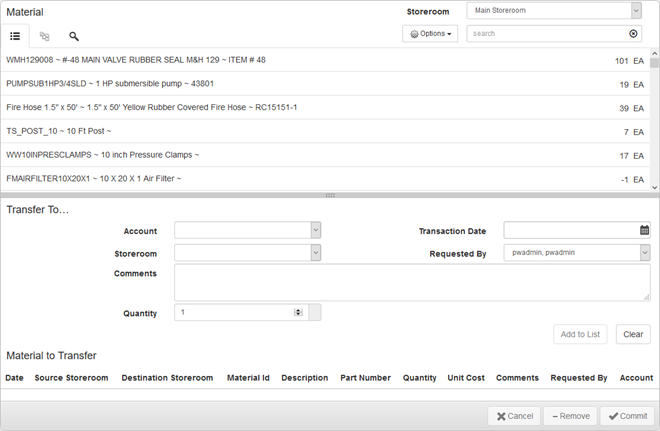The height and width of the screenshot is (431, 660).
Task: Expand the Main Storeroom dropdown
Action: click(635, 11)
